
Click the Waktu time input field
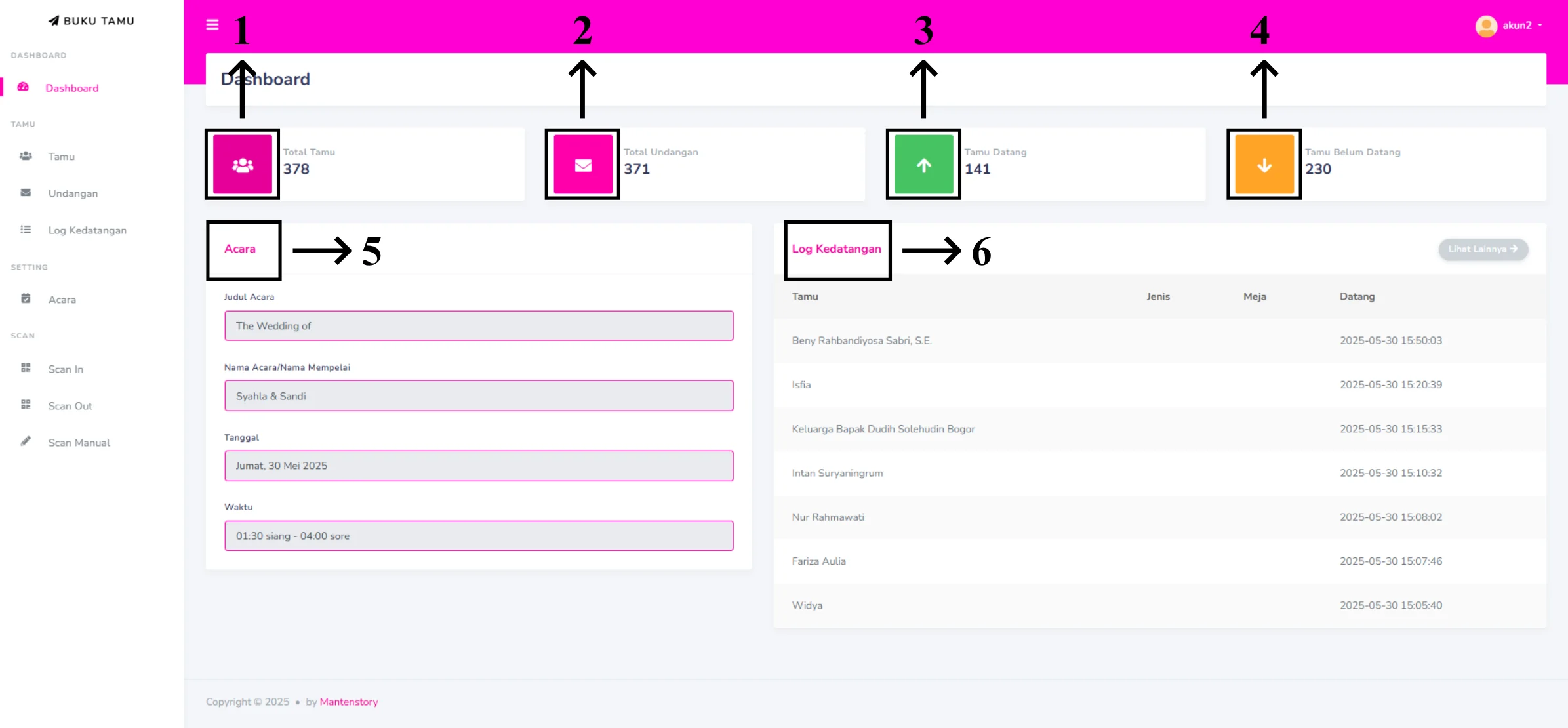(479, 536)
